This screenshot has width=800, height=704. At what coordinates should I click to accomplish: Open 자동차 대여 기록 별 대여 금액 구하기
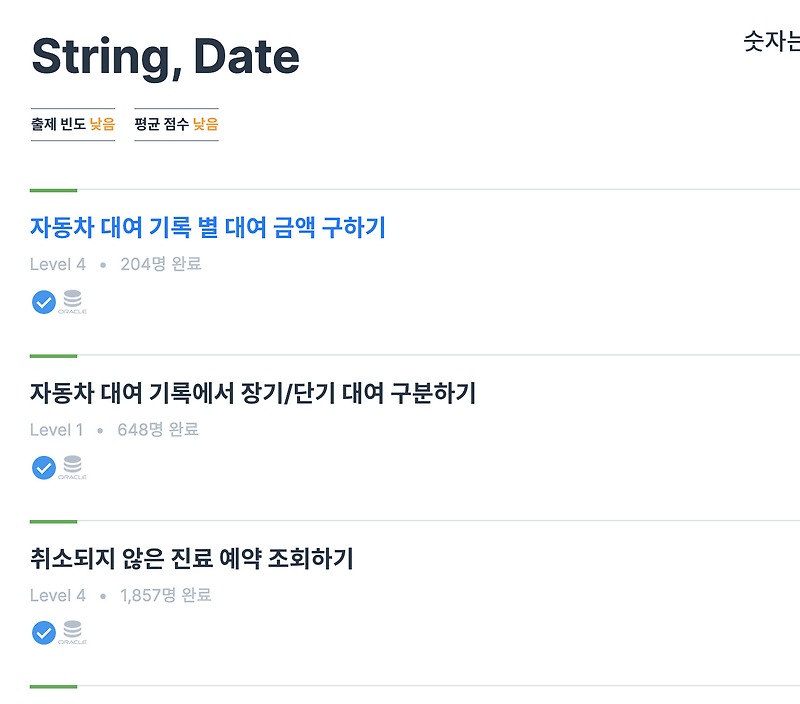210,228
